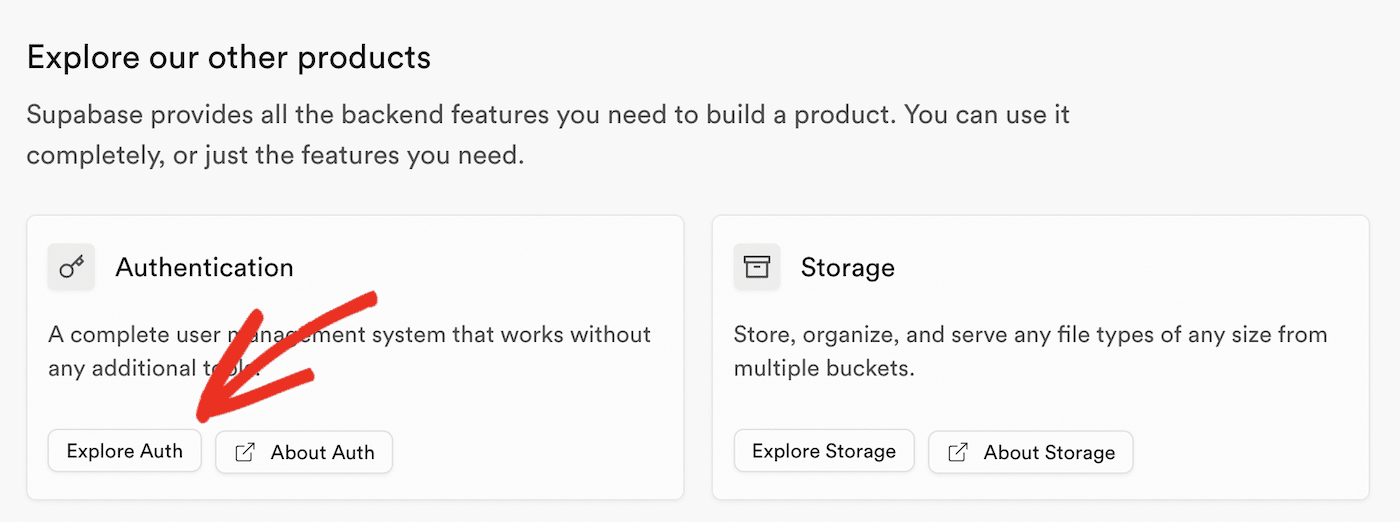Select the Storage card title
This screenshot has height=522, width=1400.
tap(847, 267)
